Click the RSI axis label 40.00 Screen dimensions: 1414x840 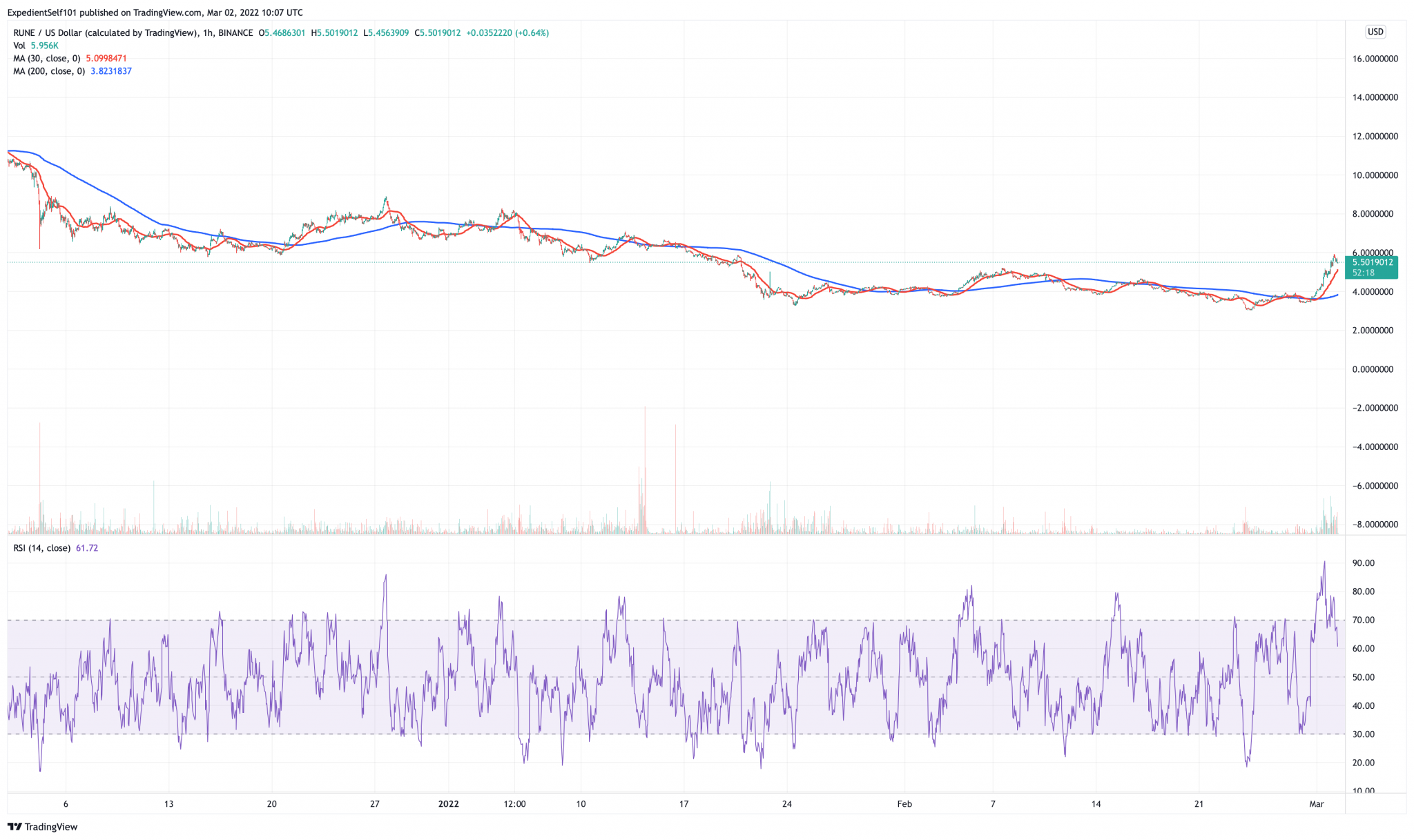coord(1363,706)
